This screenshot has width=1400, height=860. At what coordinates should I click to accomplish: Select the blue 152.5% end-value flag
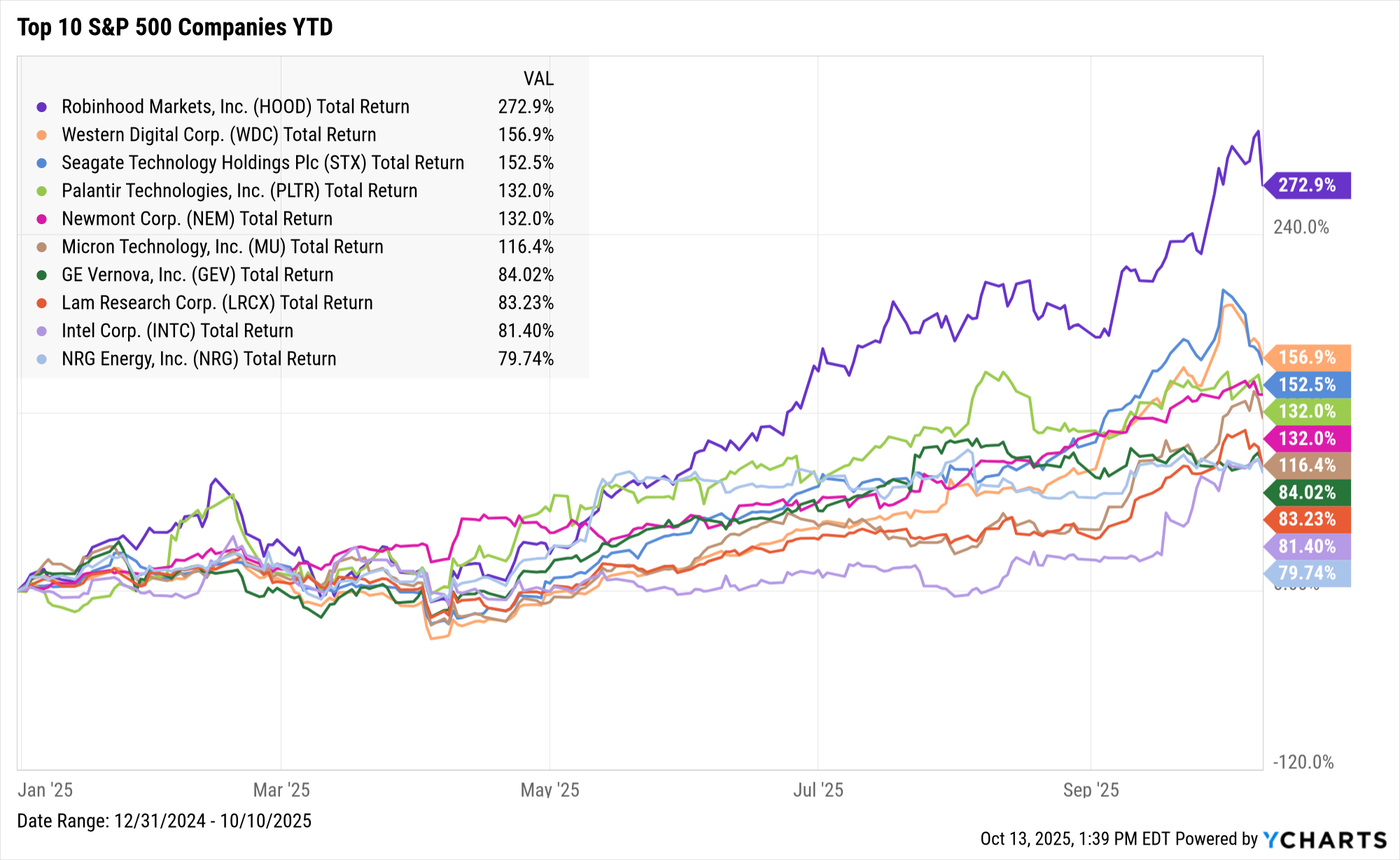(1307, 384)
